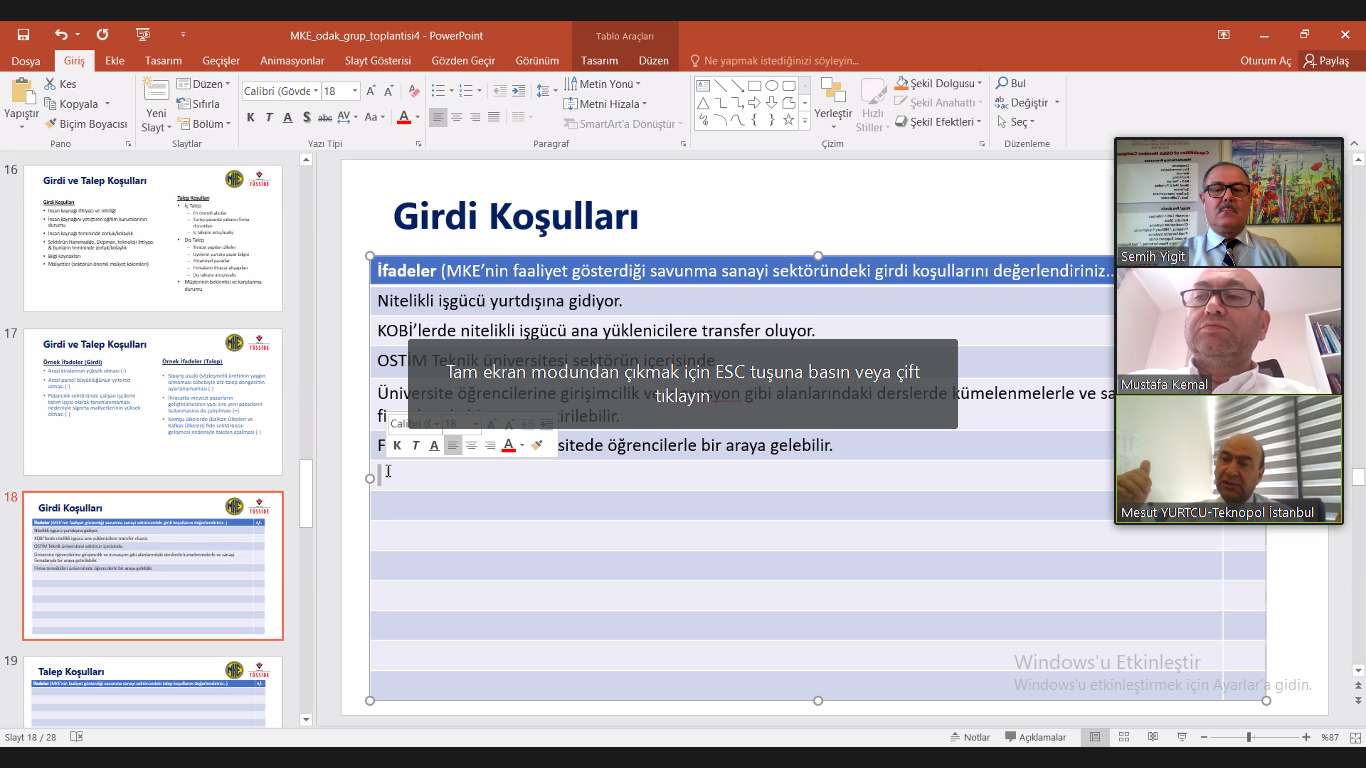Justify text in the ribbon Paragraf group
Screen dimensions: 1366x768
pyautogui.click(x=494, y=118)
